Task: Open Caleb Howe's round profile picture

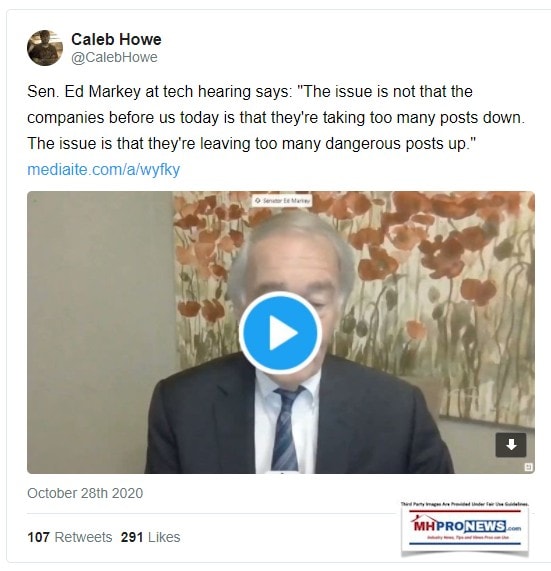Action: point(45,48)
